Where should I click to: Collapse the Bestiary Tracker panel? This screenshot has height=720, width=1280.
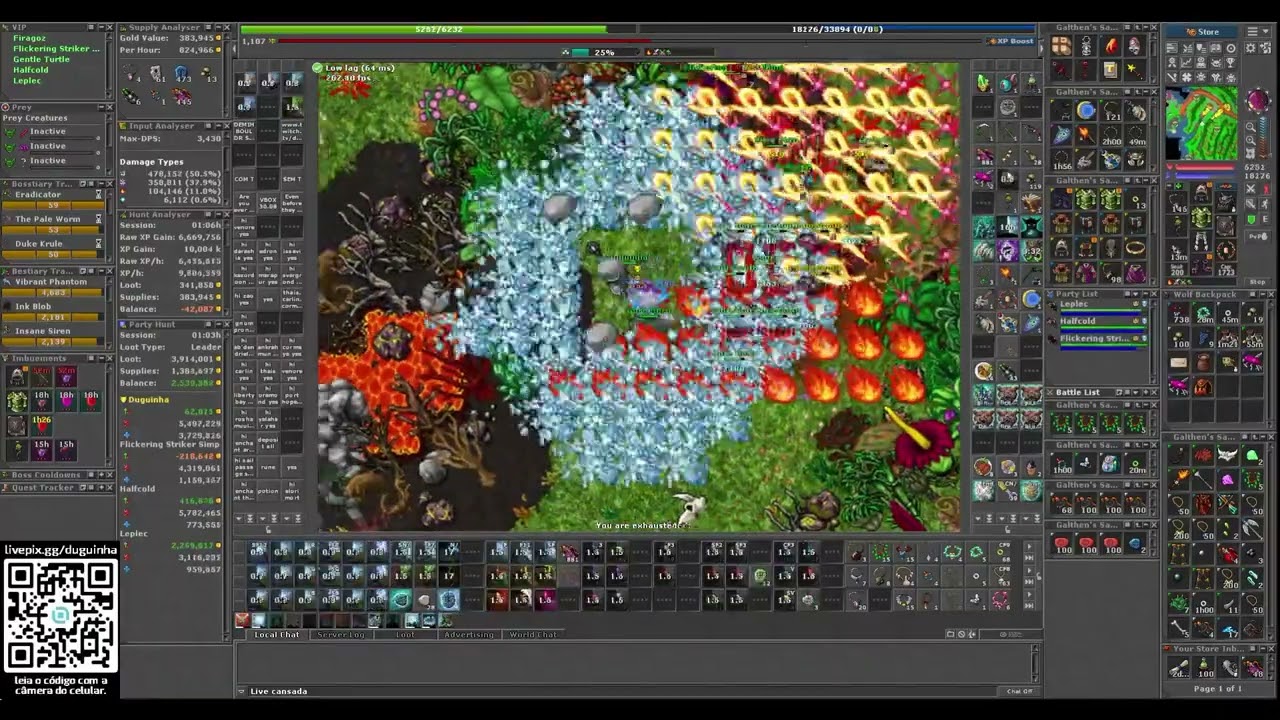tap(101, 271)
